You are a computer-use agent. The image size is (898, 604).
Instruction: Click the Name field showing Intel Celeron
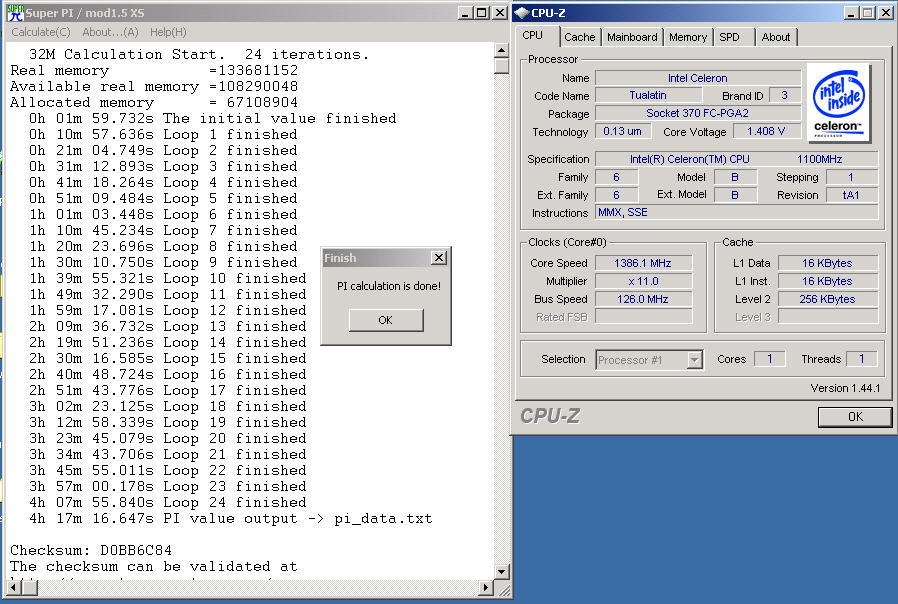pyautogui.click(x=698, y=78)
